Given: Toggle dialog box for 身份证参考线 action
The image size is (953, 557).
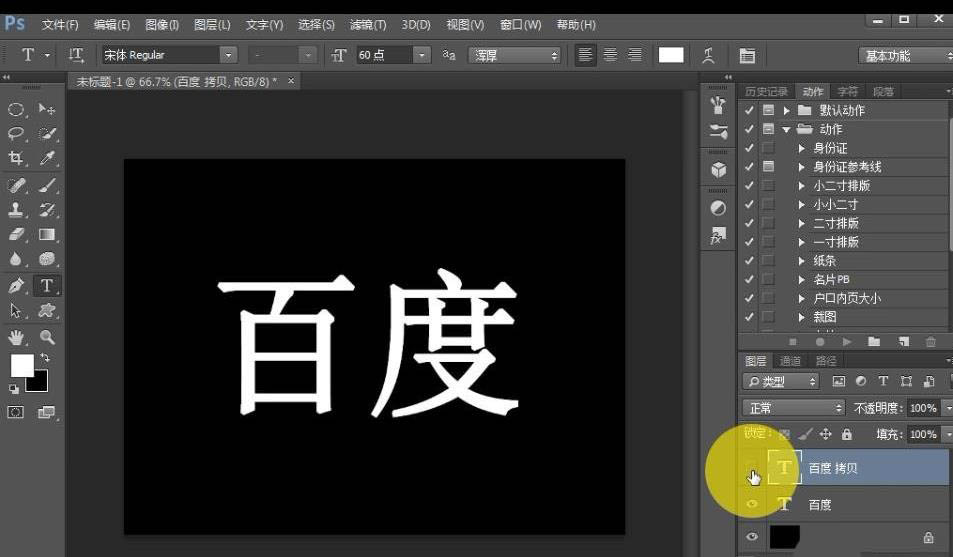Looking at the screenshot, I should (x=769, y=167).
